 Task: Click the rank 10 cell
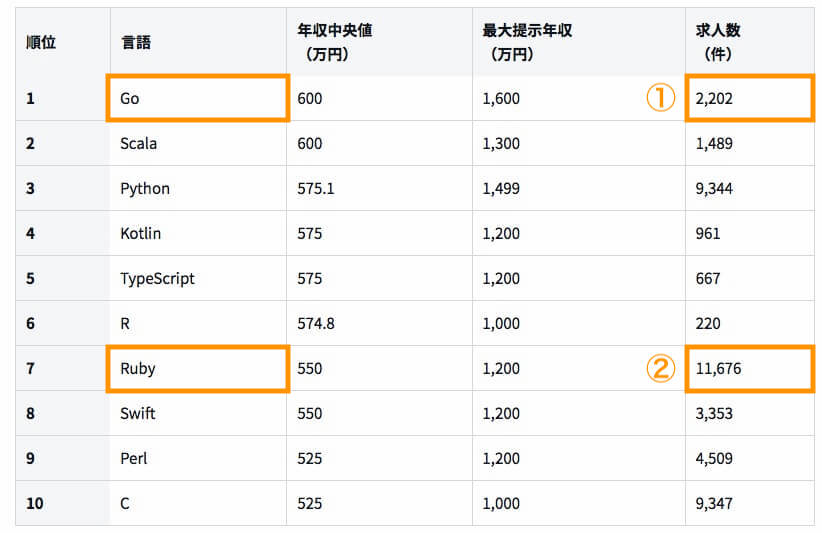[63, 503]
